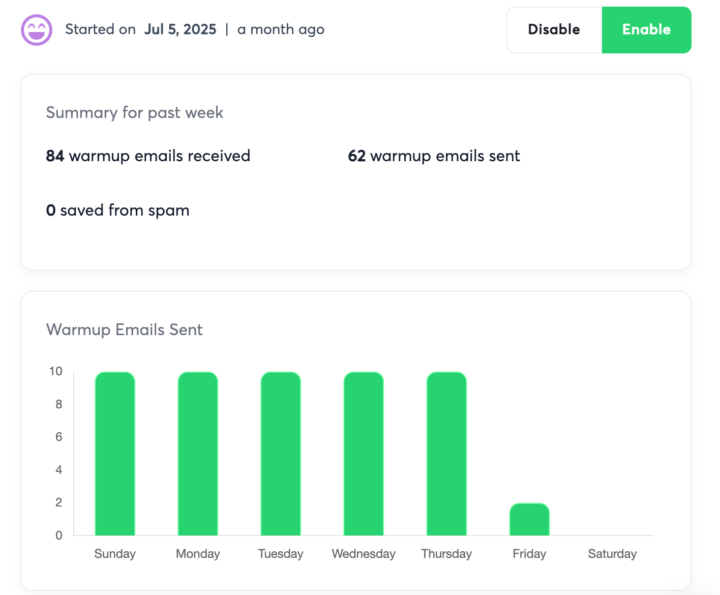Select the Wednesday bar in chart

click(x=363, y=453)
